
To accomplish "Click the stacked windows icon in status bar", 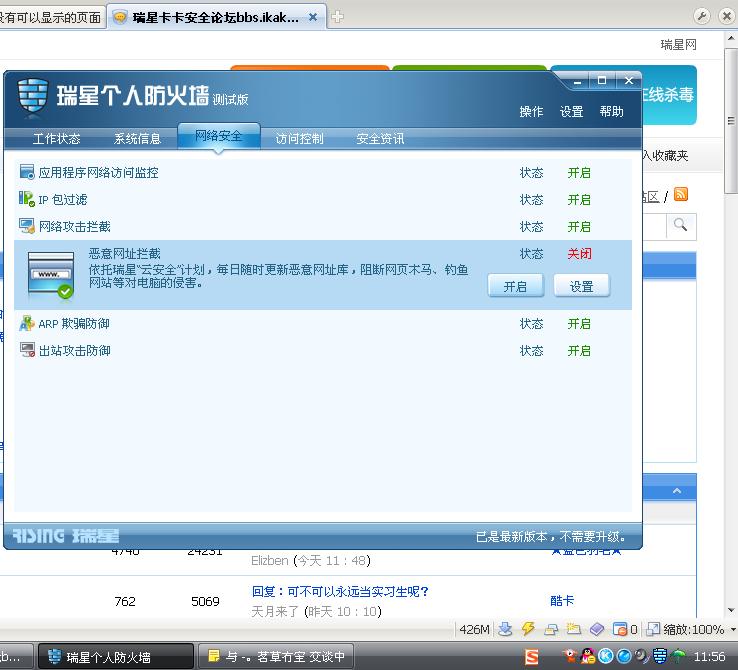I will (x=551, y=630).
